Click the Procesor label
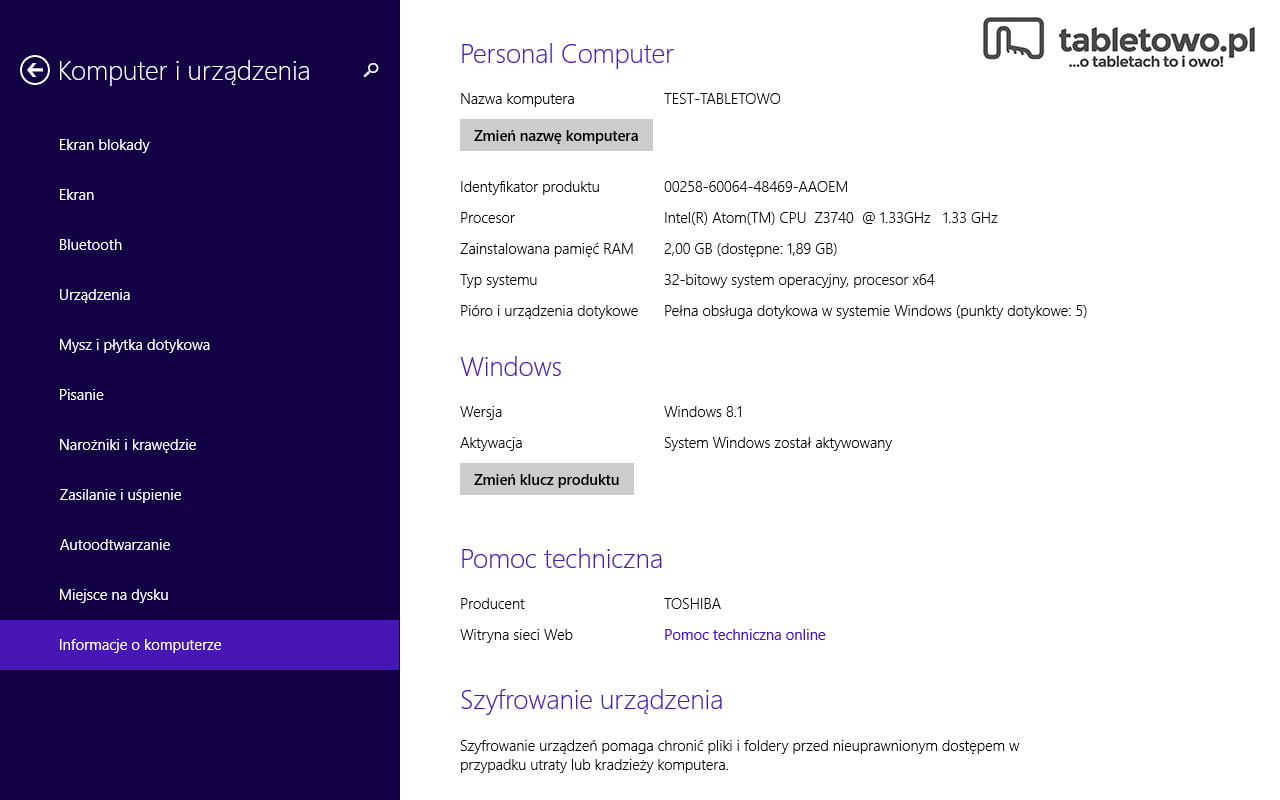The image size is (1280, 800). pos(487,218)
